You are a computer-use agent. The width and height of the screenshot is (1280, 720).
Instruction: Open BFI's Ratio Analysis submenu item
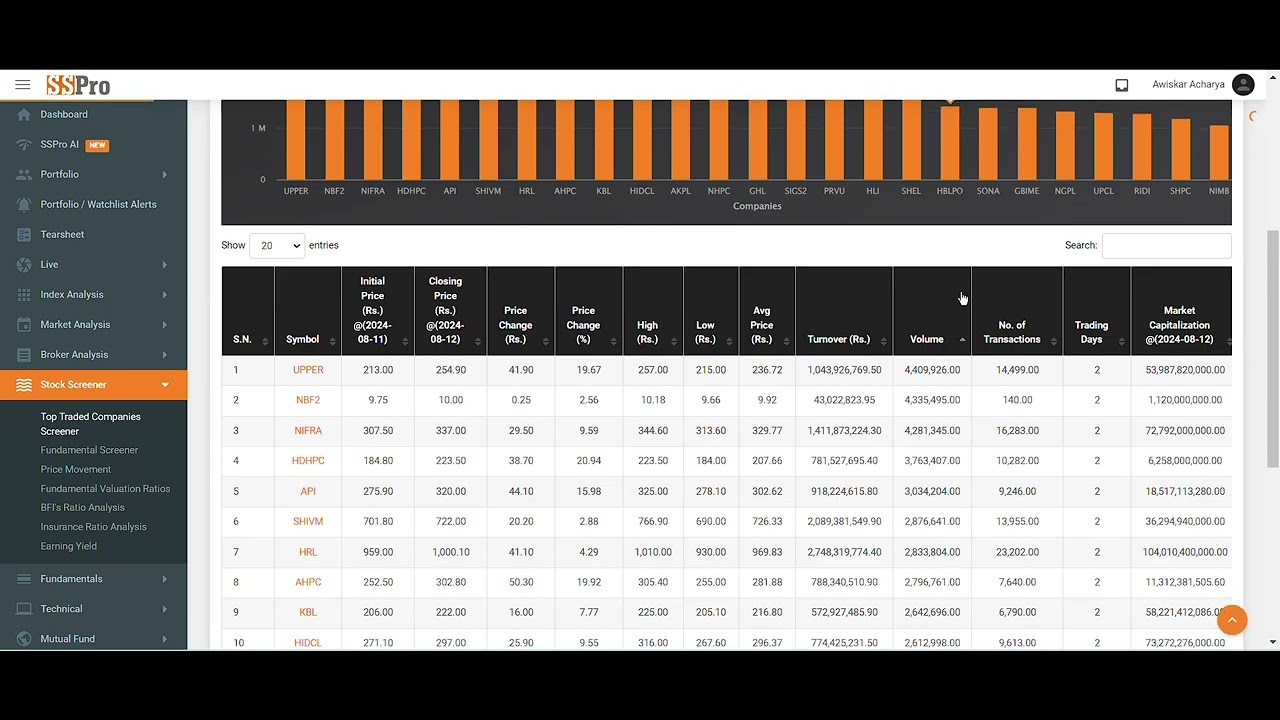(83, 507)
